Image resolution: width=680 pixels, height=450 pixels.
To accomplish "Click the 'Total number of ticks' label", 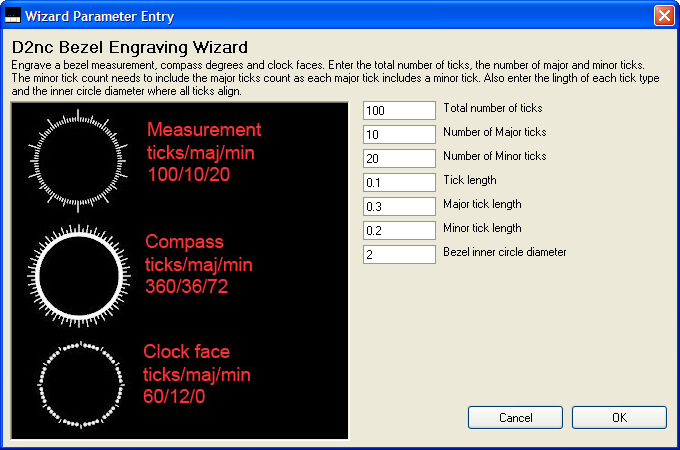I will [493, 108].
